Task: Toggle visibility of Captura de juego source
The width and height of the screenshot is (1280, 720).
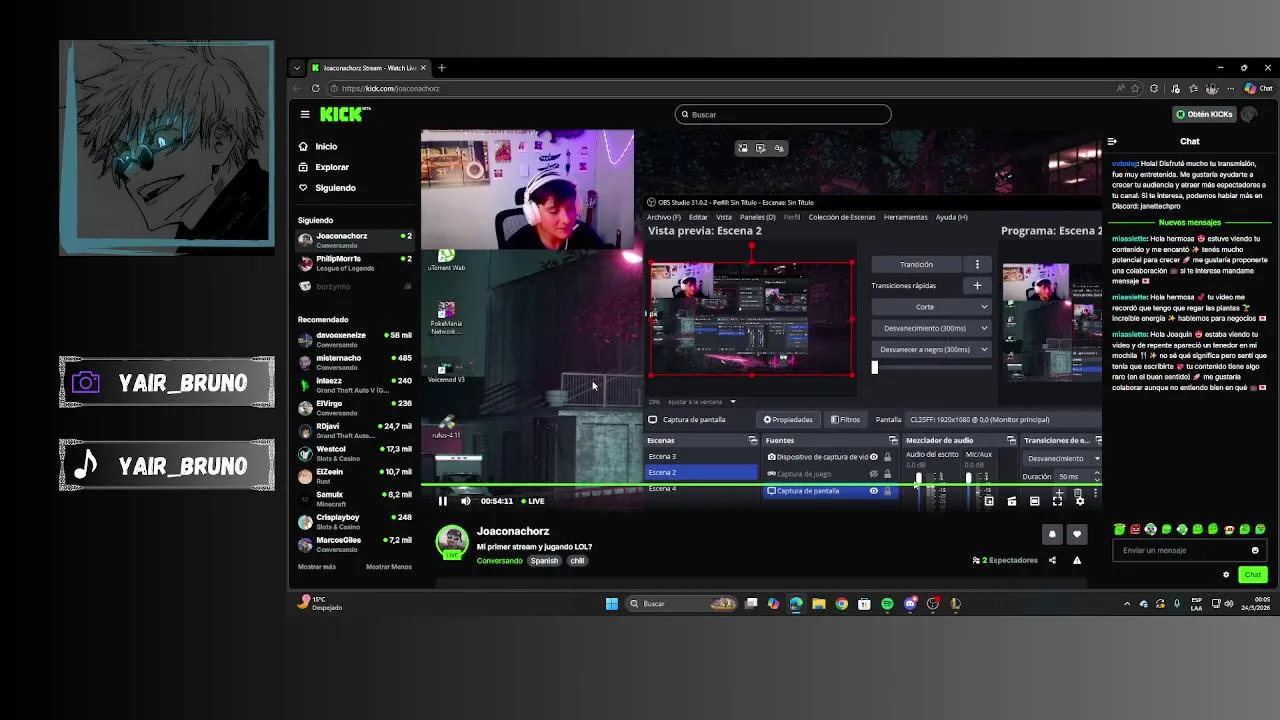Action: tap(873, 474)
